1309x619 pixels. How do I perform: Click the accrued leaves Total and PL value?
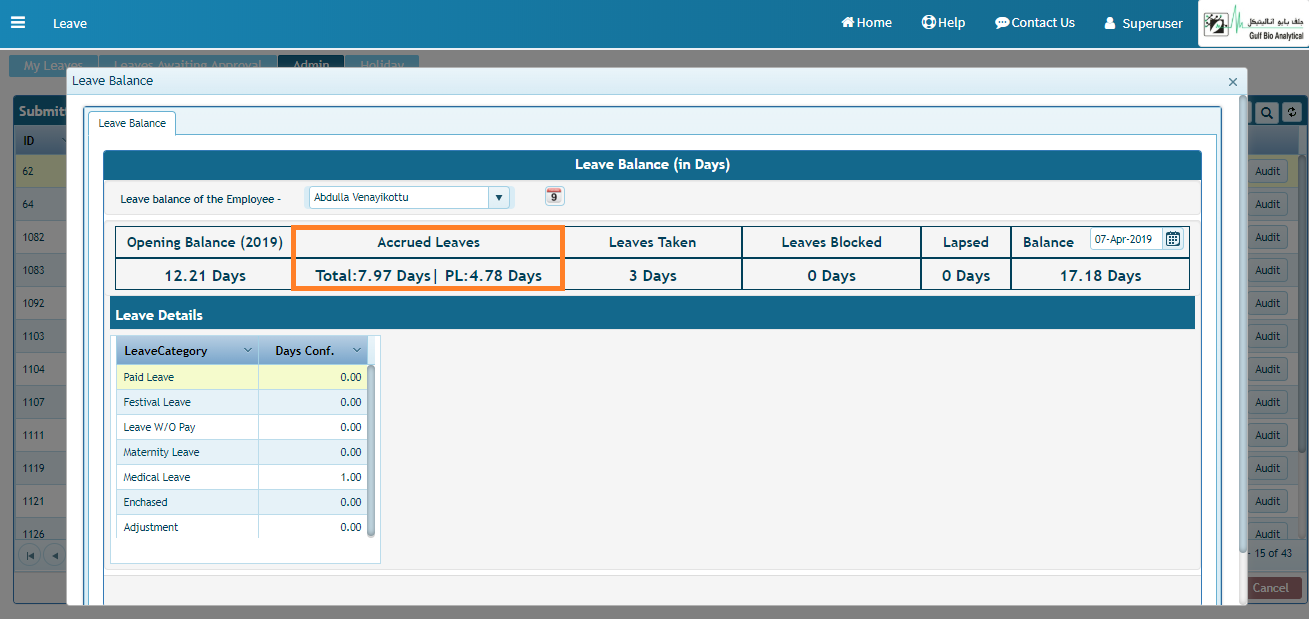[x=428, y=275]
